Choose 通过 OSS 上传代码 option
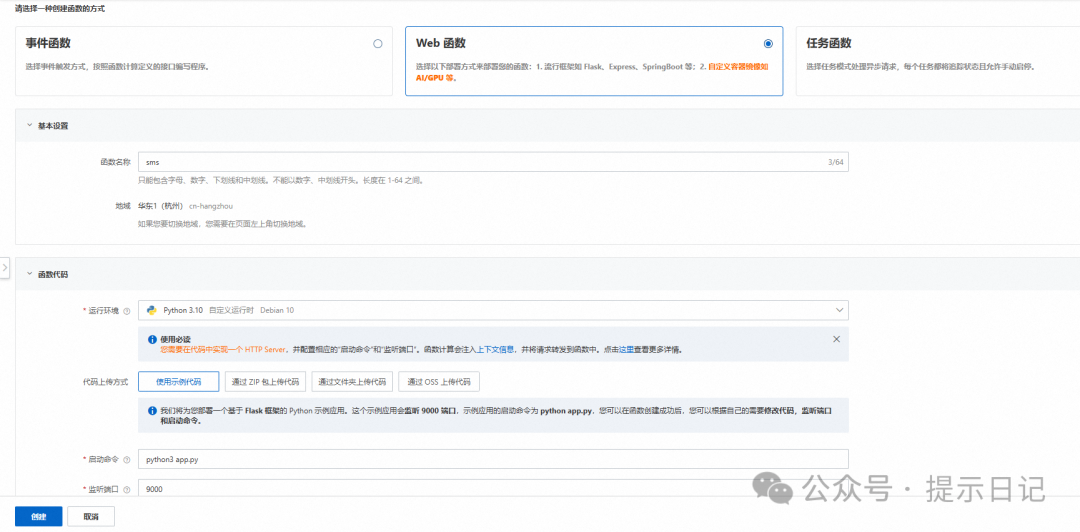This screenshot has width=1080, height=532. [439, 382]
